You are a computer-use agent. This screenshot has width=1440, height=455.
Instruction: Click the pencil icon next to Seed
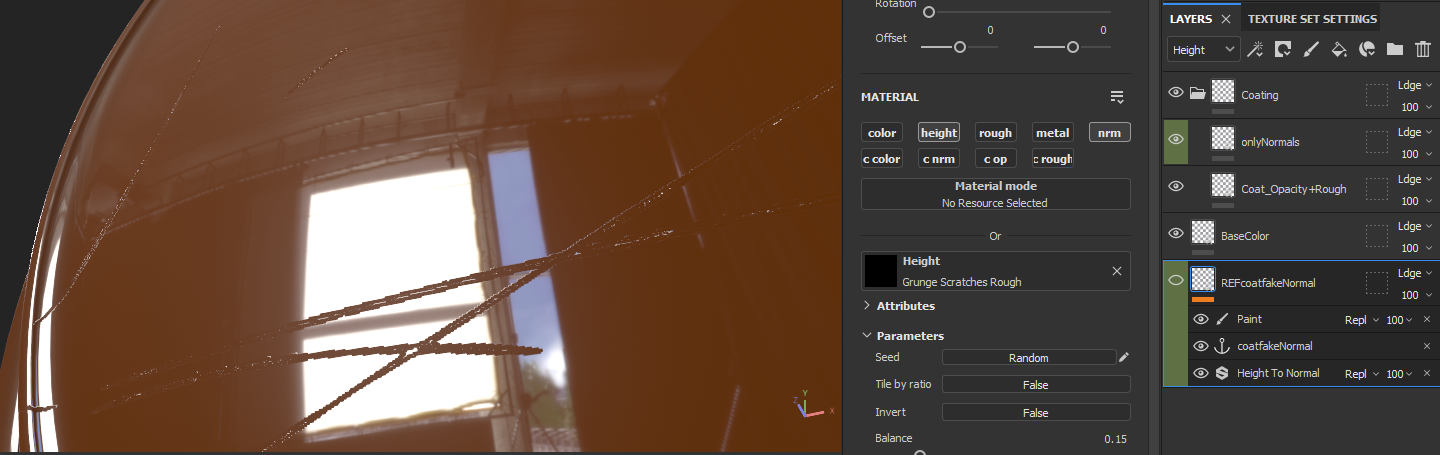[x=1124, y=357]
